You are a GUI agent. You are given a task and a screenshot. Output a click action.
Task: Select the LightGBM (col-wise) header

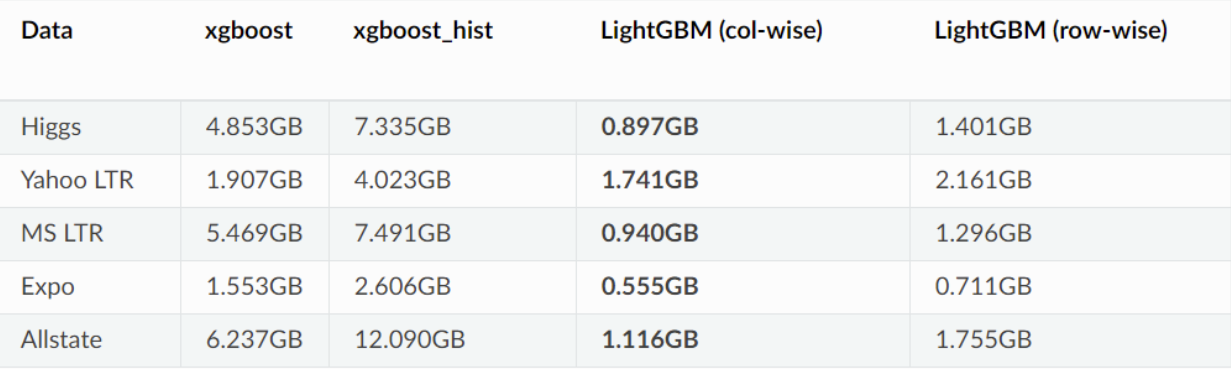pos(711,31)
